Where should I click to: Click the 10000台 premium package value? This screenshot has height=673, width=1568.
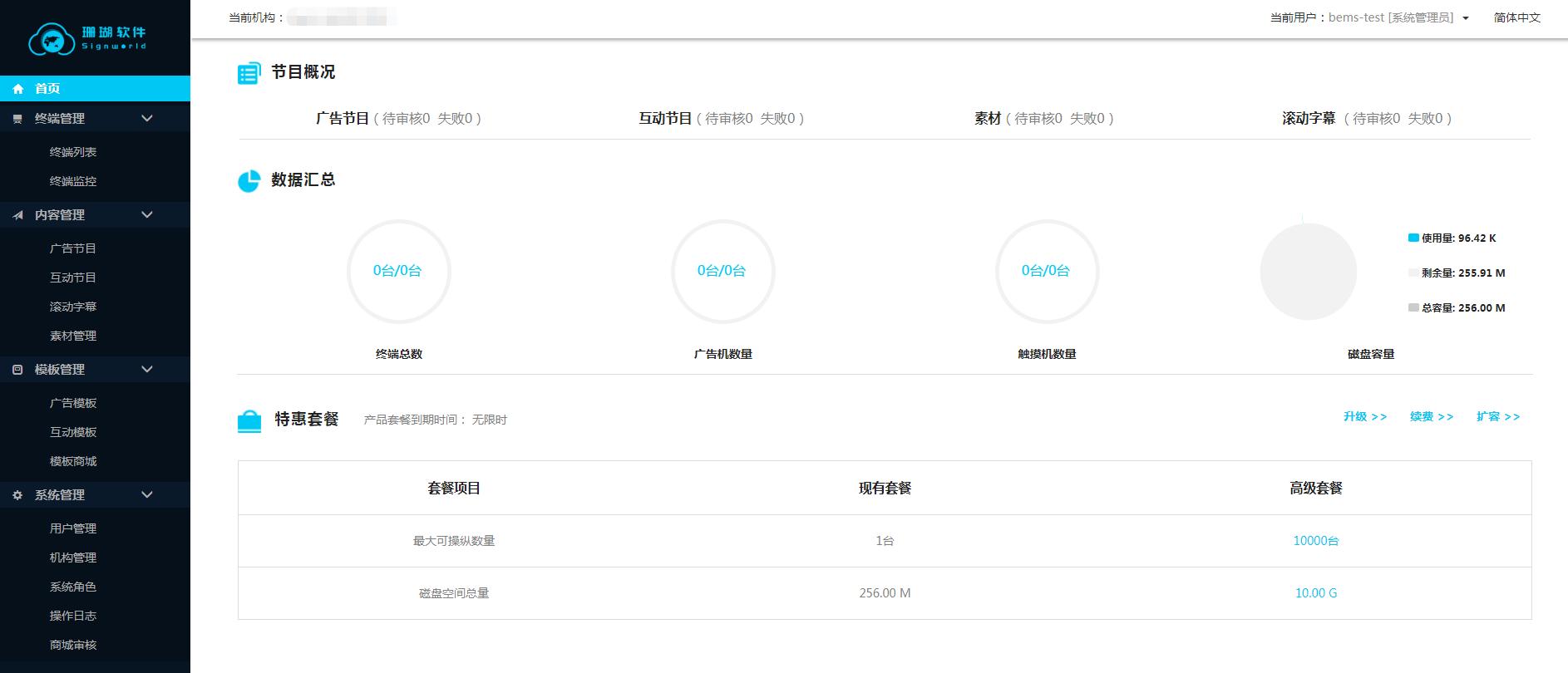(1316, 541)
